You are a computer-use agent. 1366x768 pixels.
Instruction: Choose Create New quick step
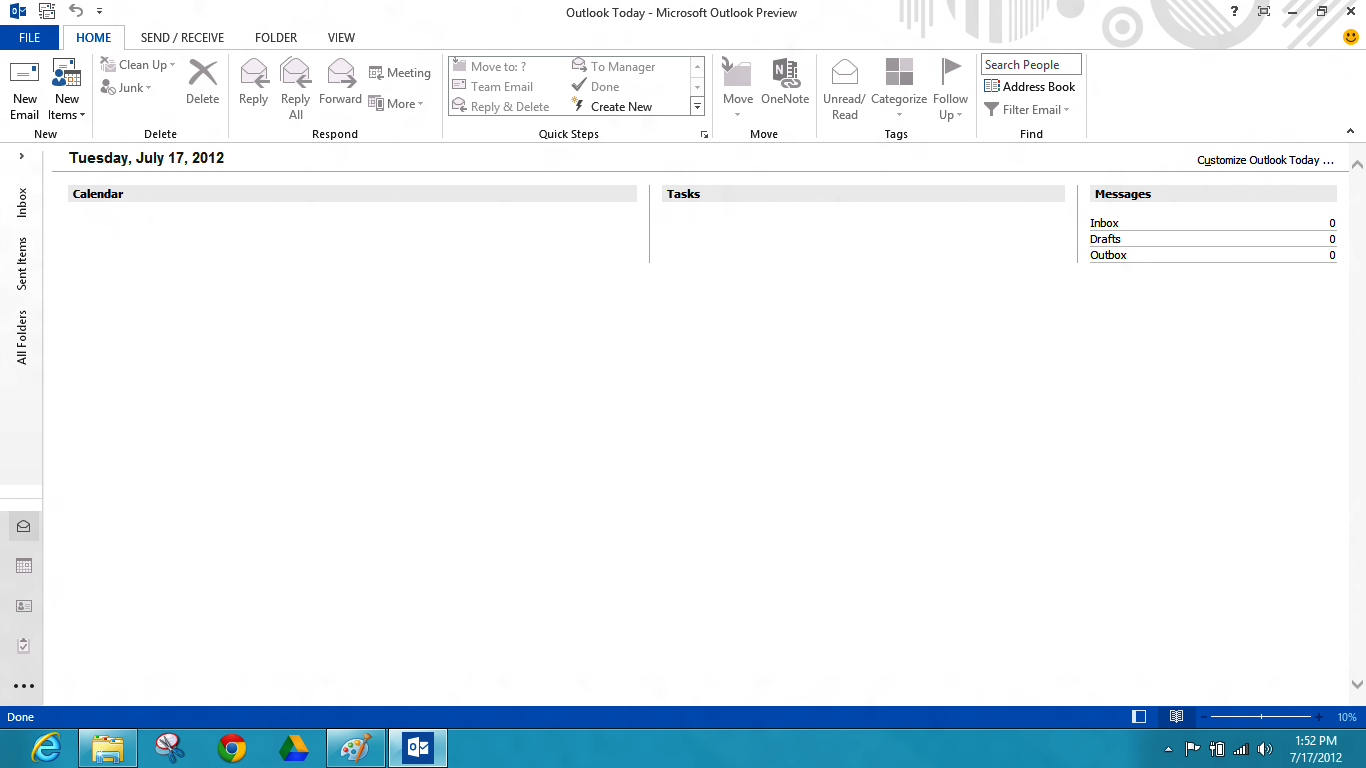click(628, 107)
